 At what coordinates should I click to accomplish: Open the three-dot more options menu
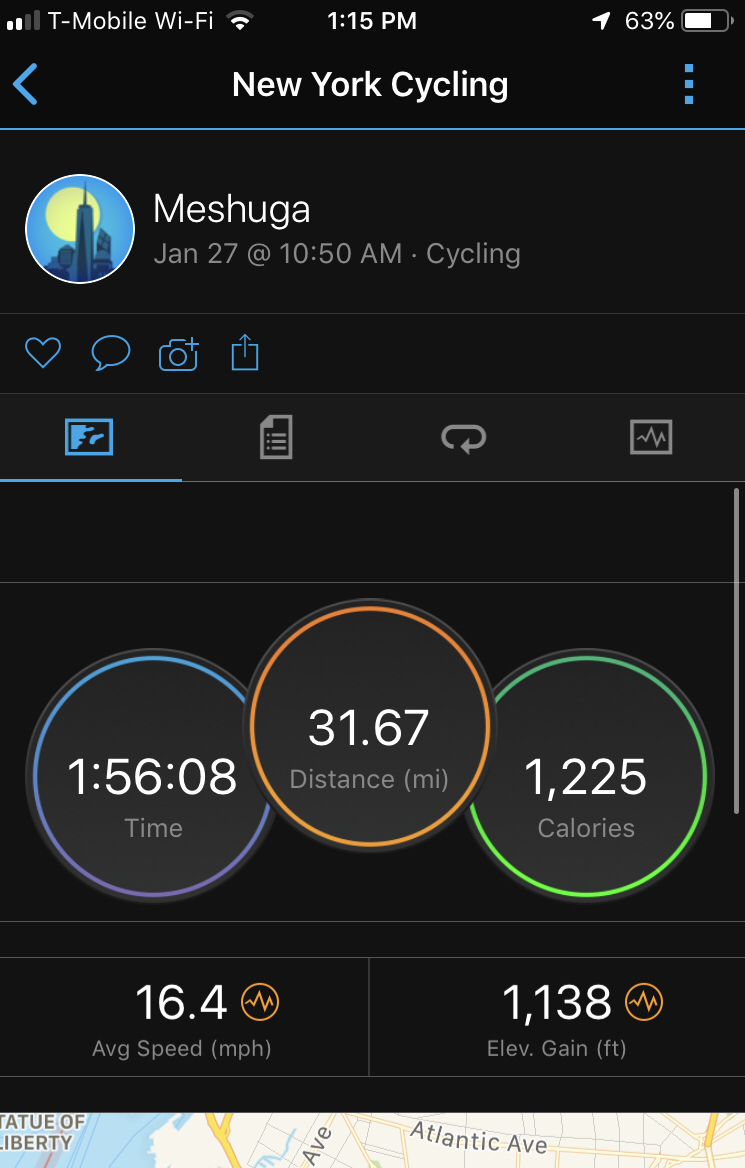(x=688, y=85)
